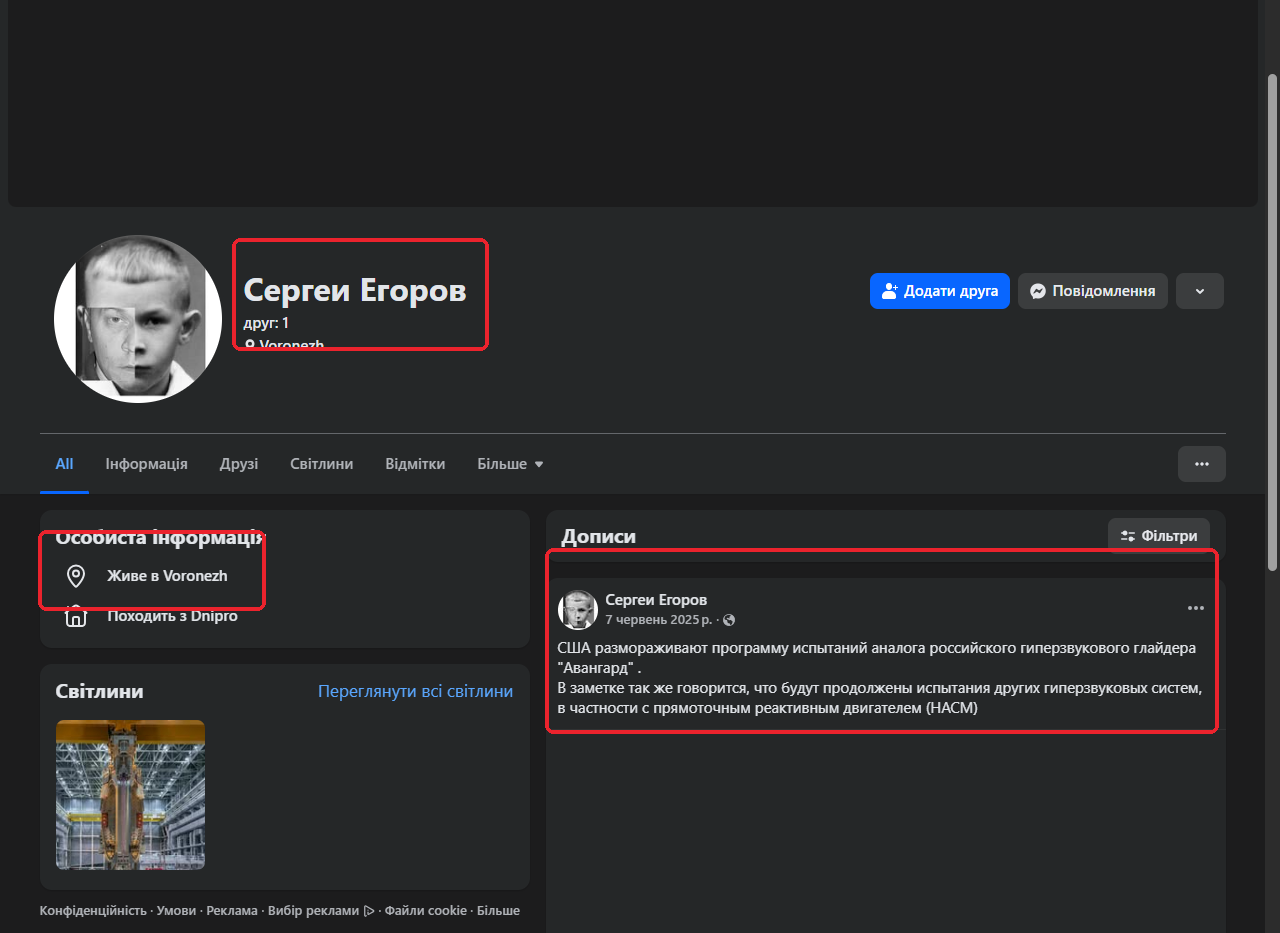Open the rocket hangar photo thumbnail
The width and height of the screenshot is (1280, 933).
click(130, 795)
